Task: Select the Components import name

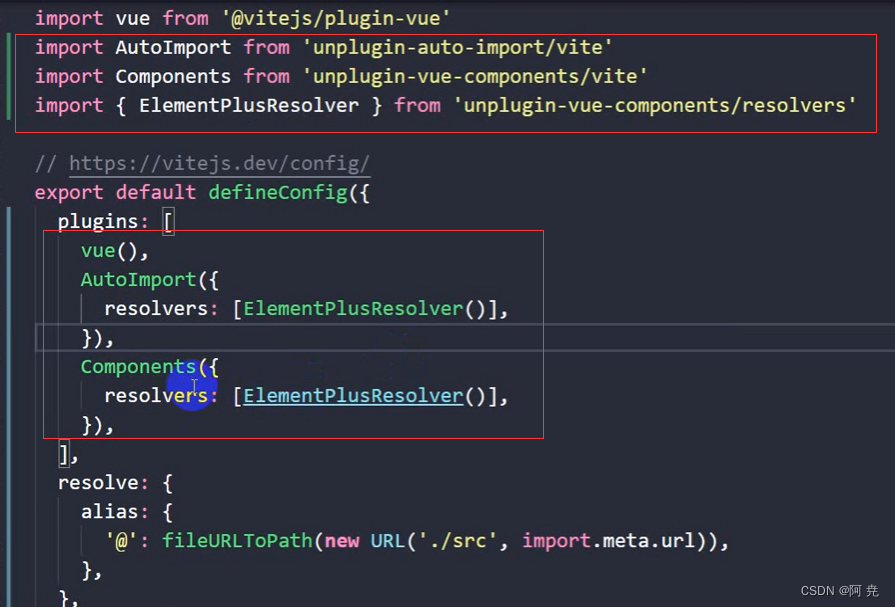Action: tap(172, 76)
